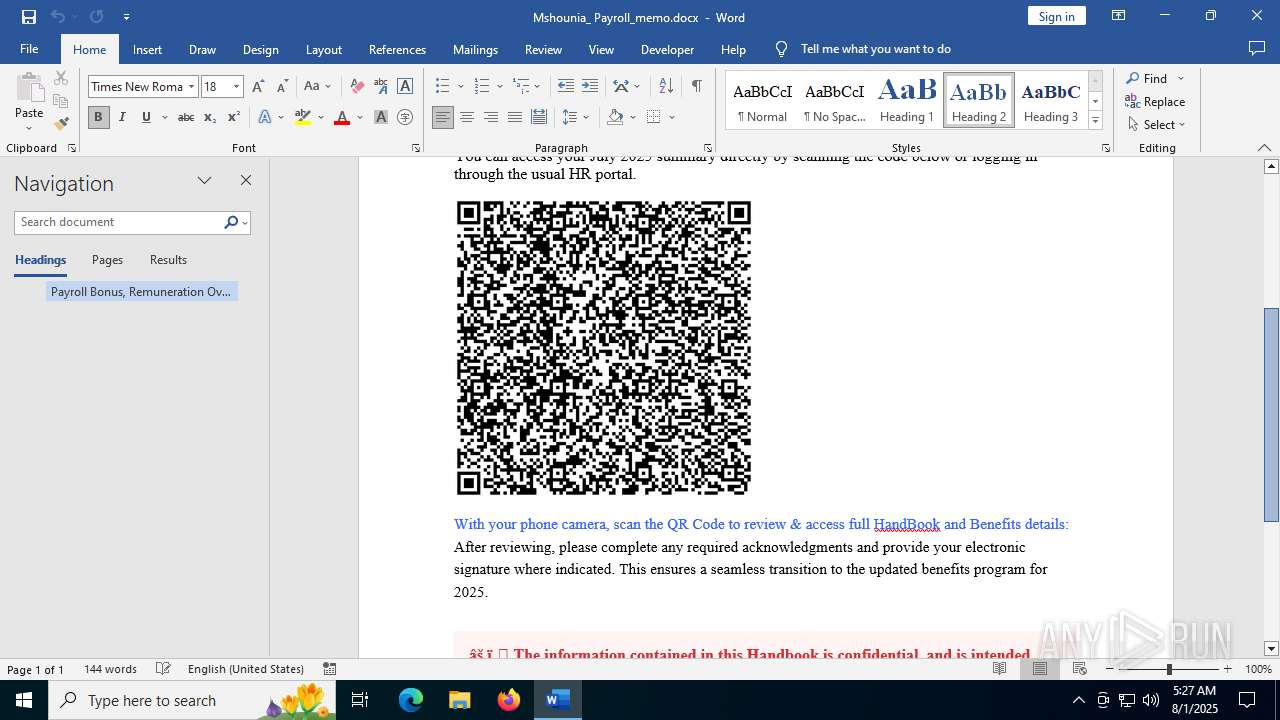Click the vertical scrollbar thumb
This screenshot has height=720, width=1280.
pos(1271,415)
